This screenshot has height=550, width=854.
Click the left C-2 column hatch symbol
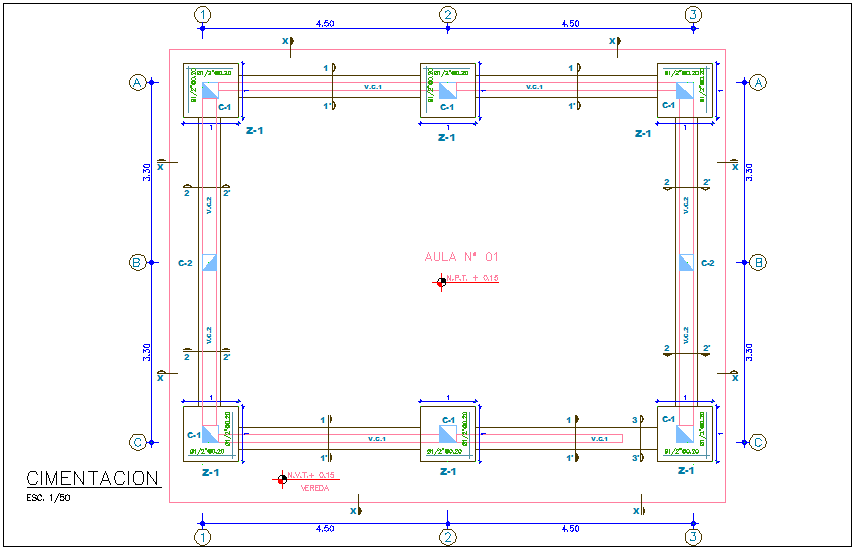coord(209,263)
